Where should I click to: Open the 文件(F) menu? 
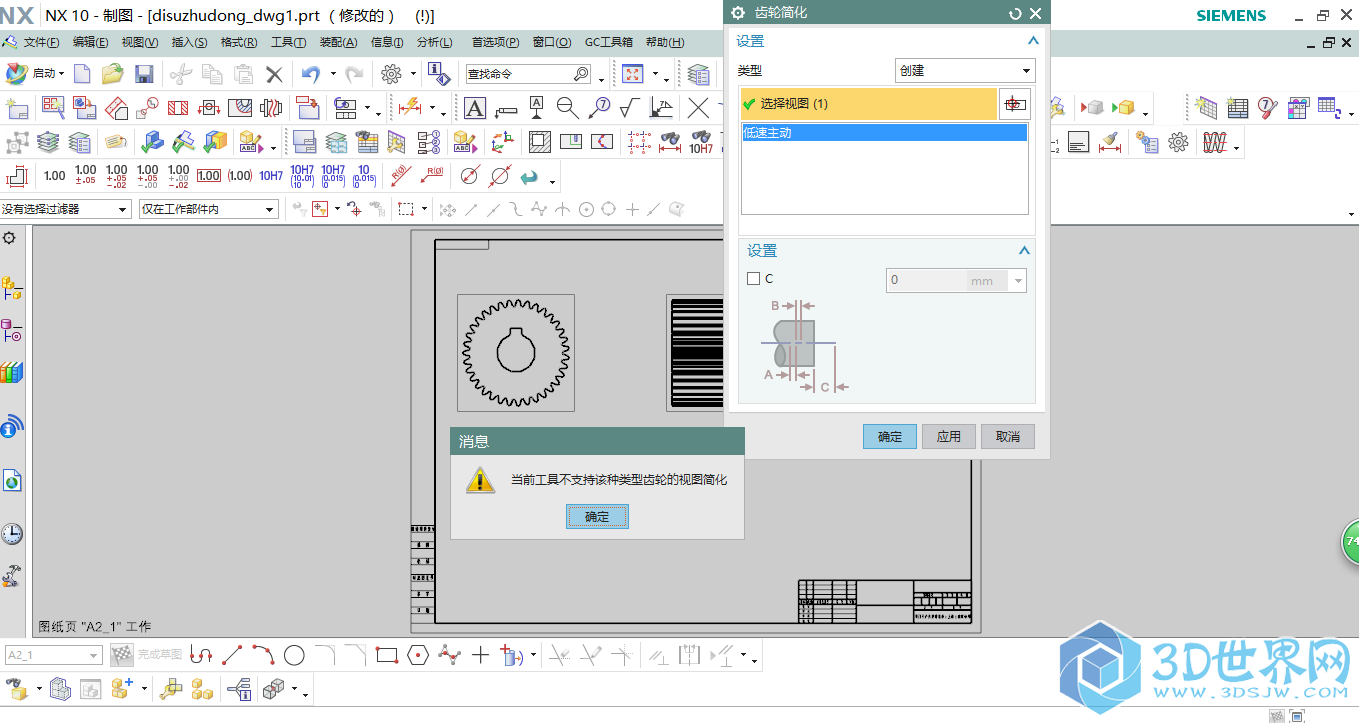41,42
